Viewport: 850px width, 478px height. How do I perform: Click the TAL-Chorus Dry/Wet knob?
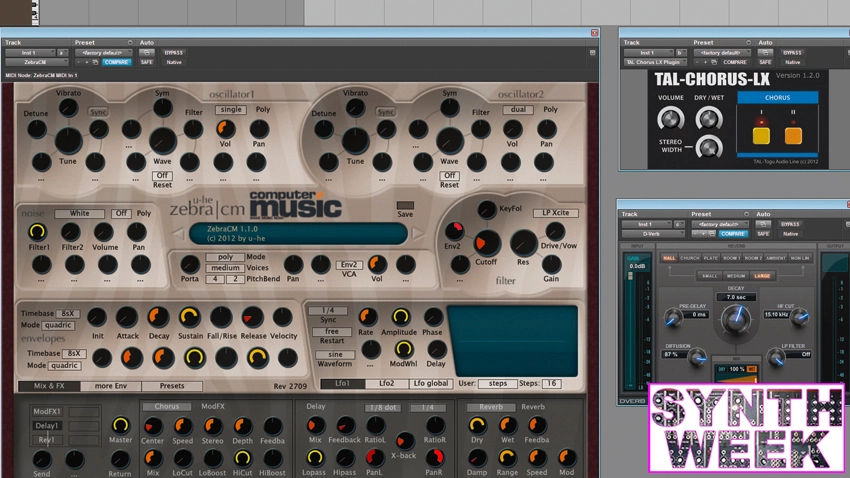pyautogui.click(x=709, y=119)
